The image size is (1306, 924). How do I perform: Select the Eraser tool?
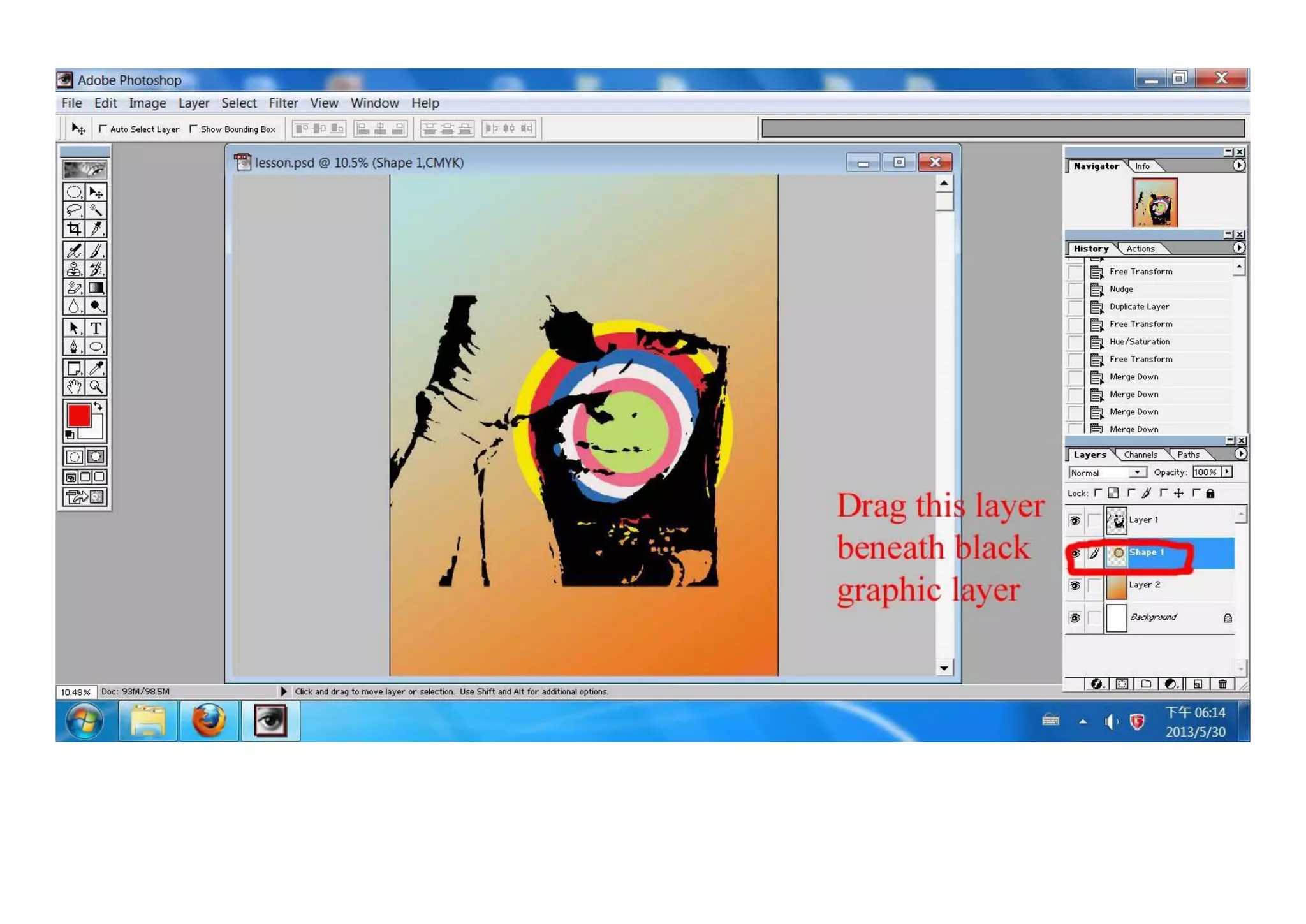[x=74, y=288]
